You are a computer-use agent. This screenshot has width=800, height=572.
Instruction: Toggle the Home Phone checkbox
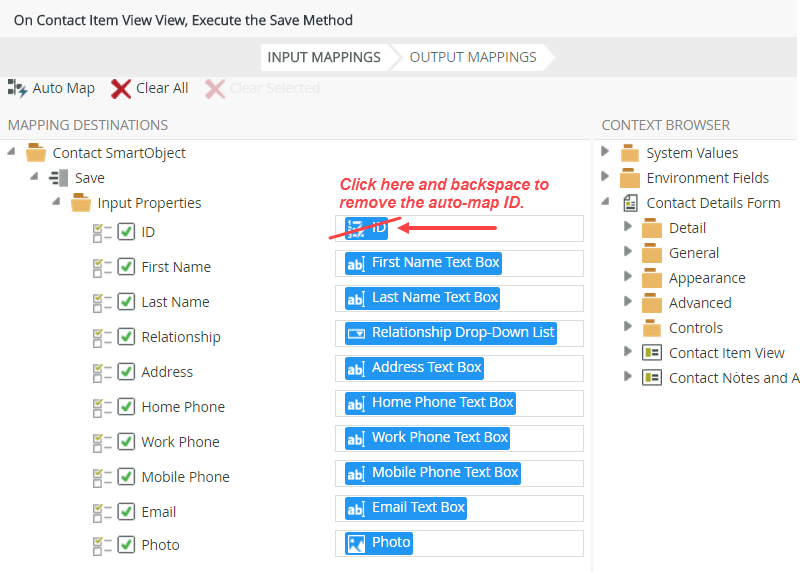126,406
